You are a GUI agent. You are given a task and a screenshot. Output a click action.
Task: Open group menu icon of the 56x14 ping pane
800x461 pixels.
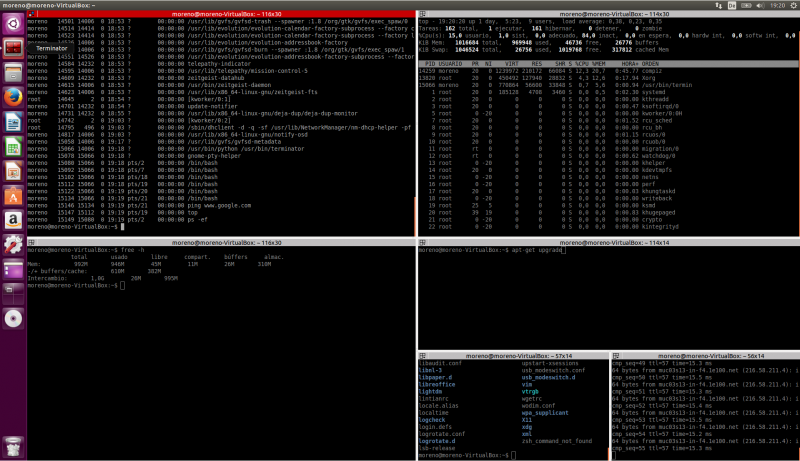[x=616, y=356]
